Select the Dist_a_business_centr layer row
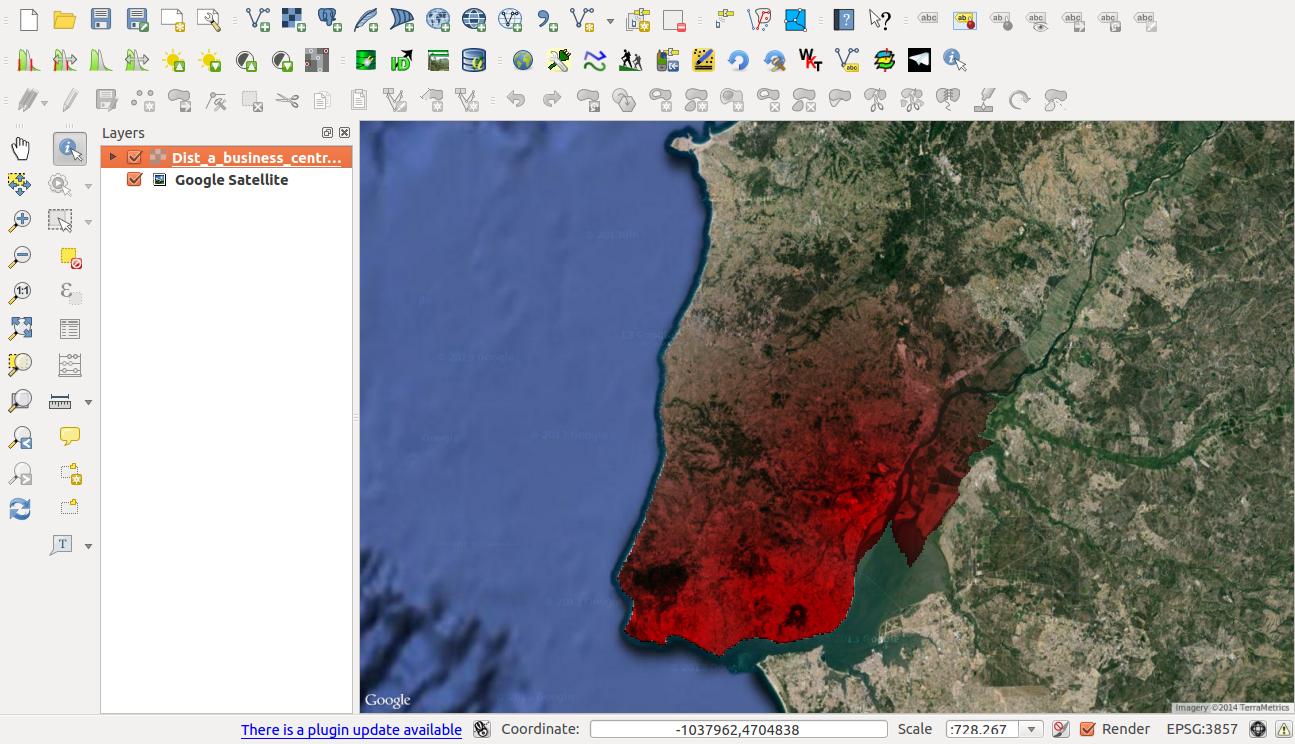 [227, 157]
